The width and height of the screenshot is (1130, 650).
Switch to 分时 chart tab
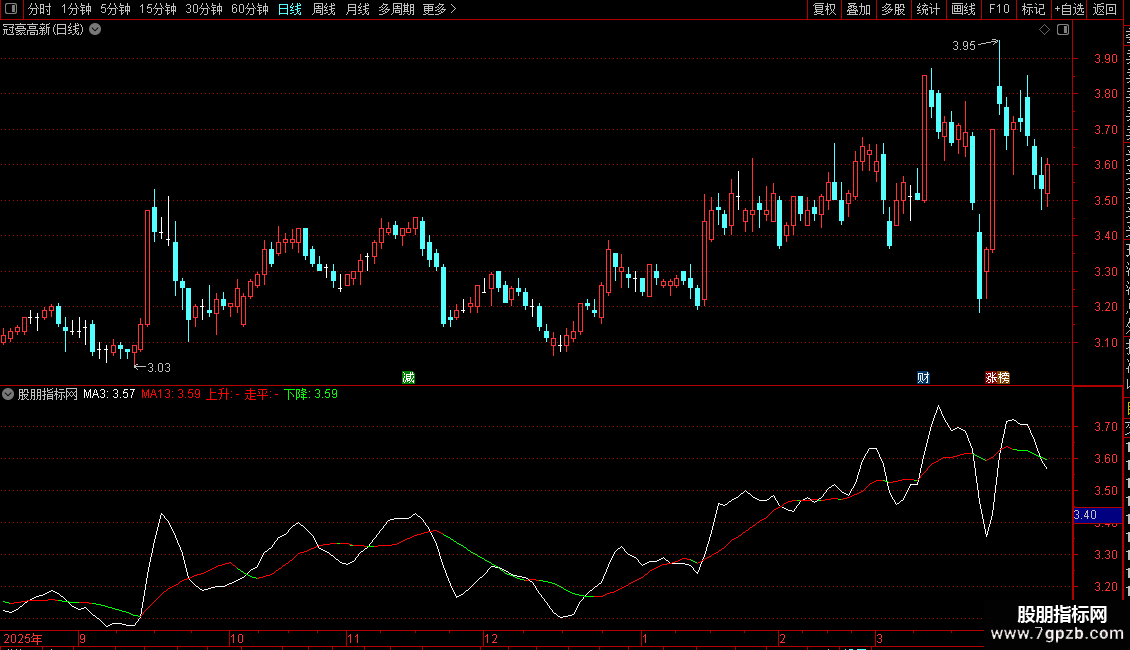tap(40, 9)
